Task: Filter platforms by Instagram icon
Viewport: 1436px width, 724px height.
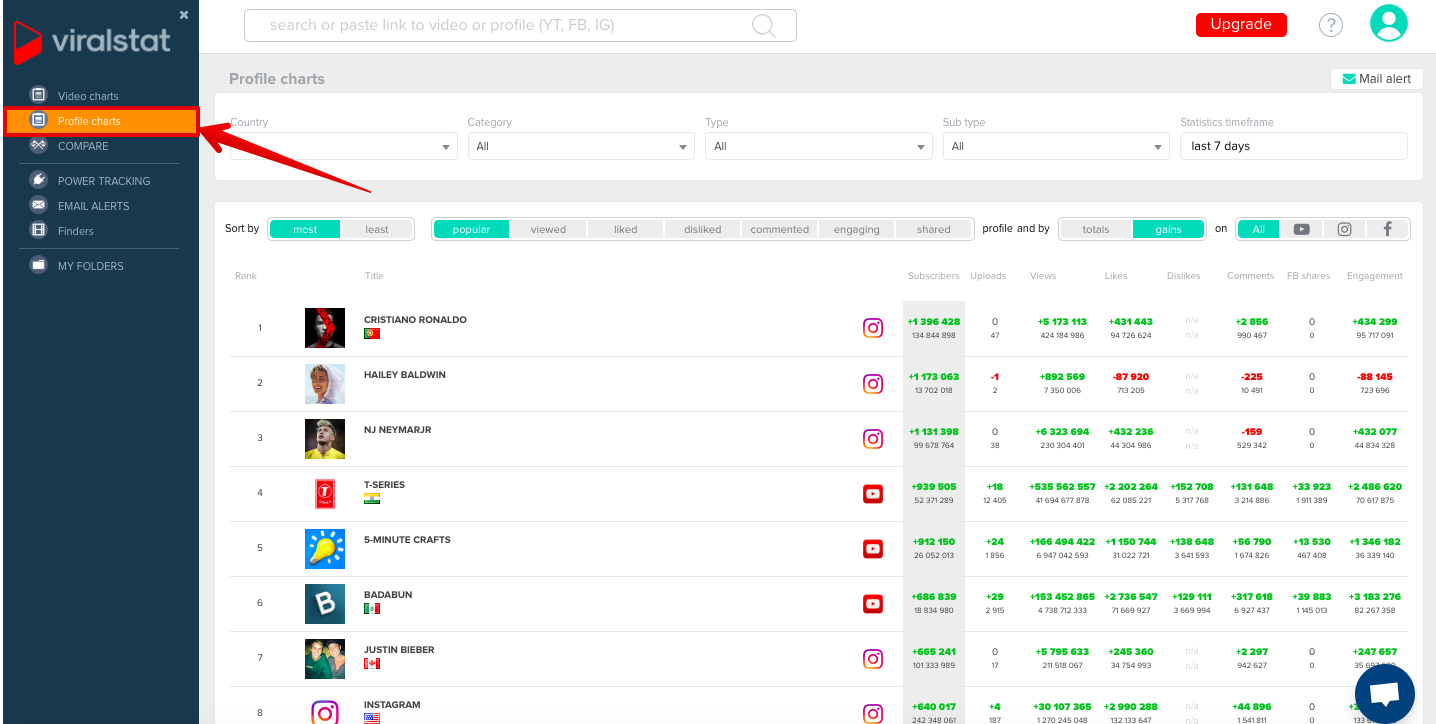Action: [x=1344, y=229]
